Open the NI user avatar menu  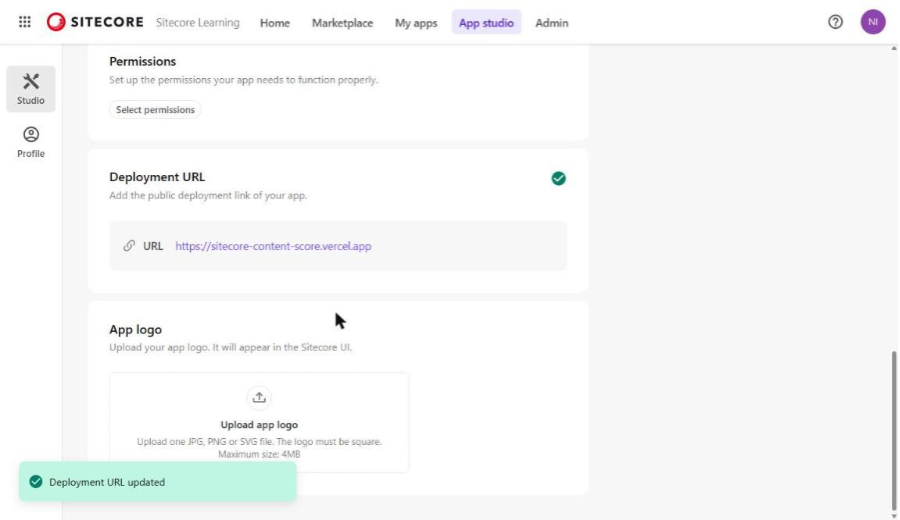[872, 22]
